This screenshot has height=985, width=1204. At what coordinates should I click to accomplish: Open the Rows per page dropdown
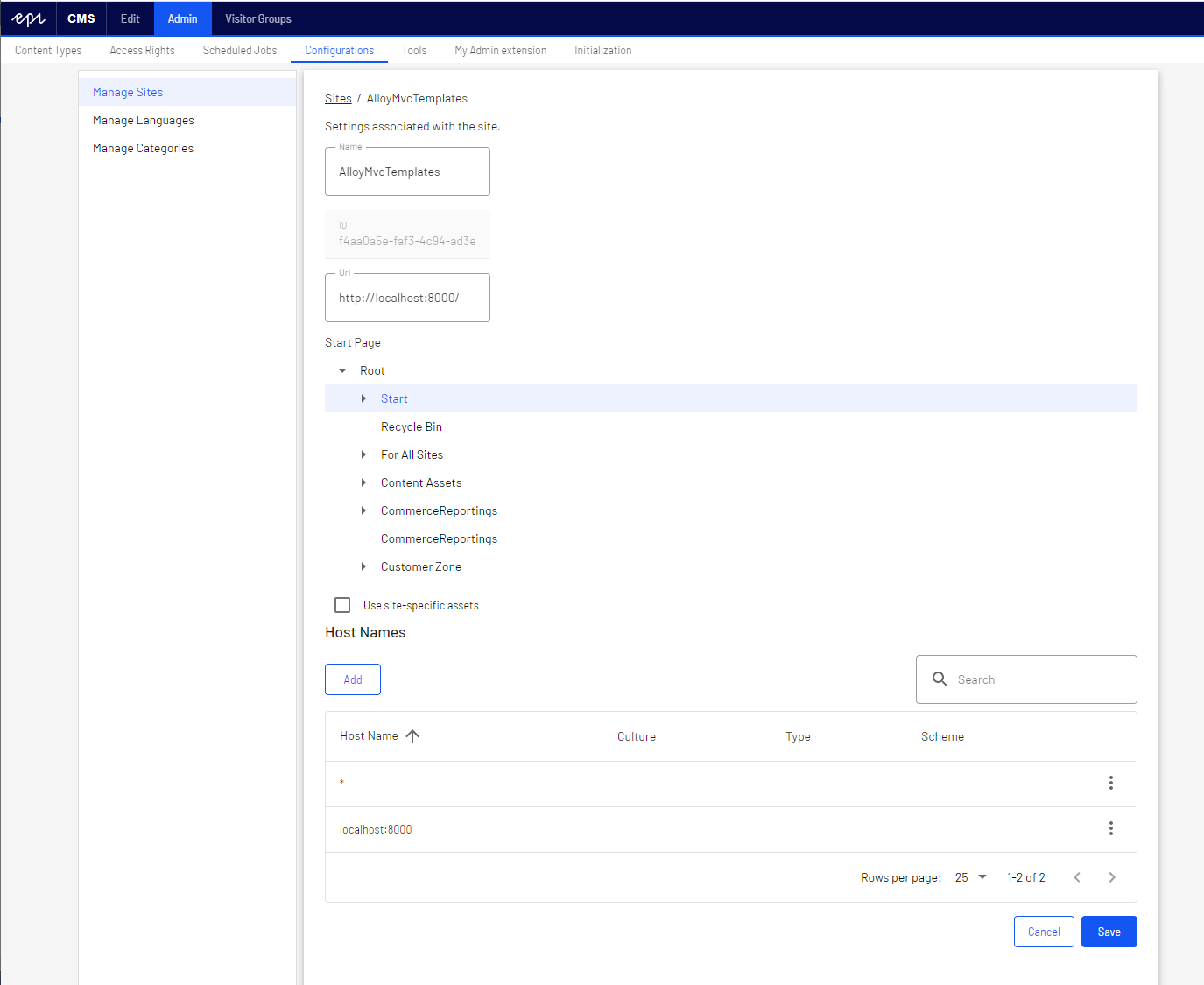tap(971, 877)
